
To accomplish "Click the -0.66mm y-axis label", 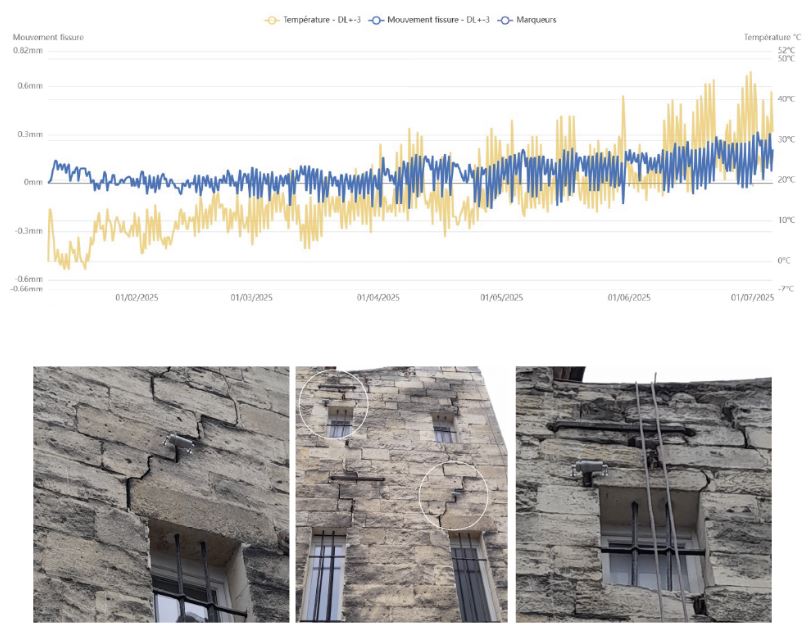I will (x=26, y=289).
